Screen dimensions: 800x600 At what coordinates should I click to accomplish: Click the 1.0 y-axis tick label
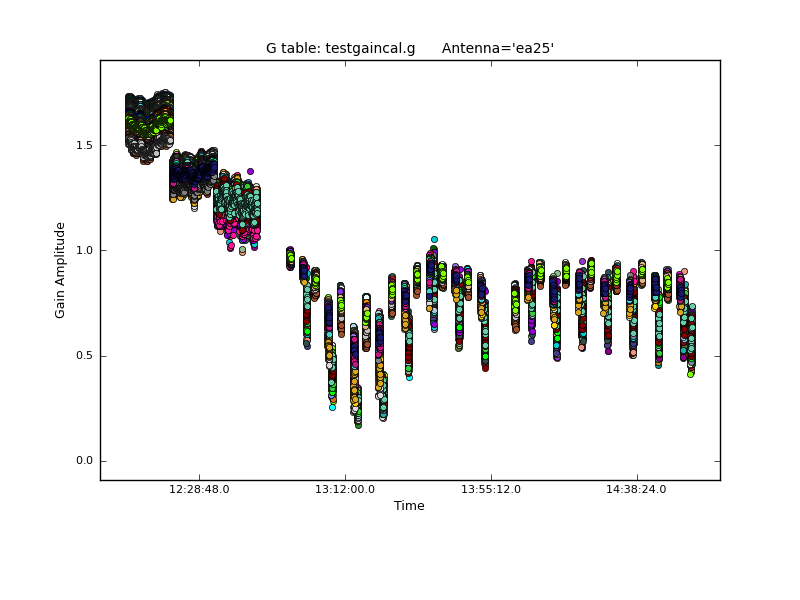(82, 251)
